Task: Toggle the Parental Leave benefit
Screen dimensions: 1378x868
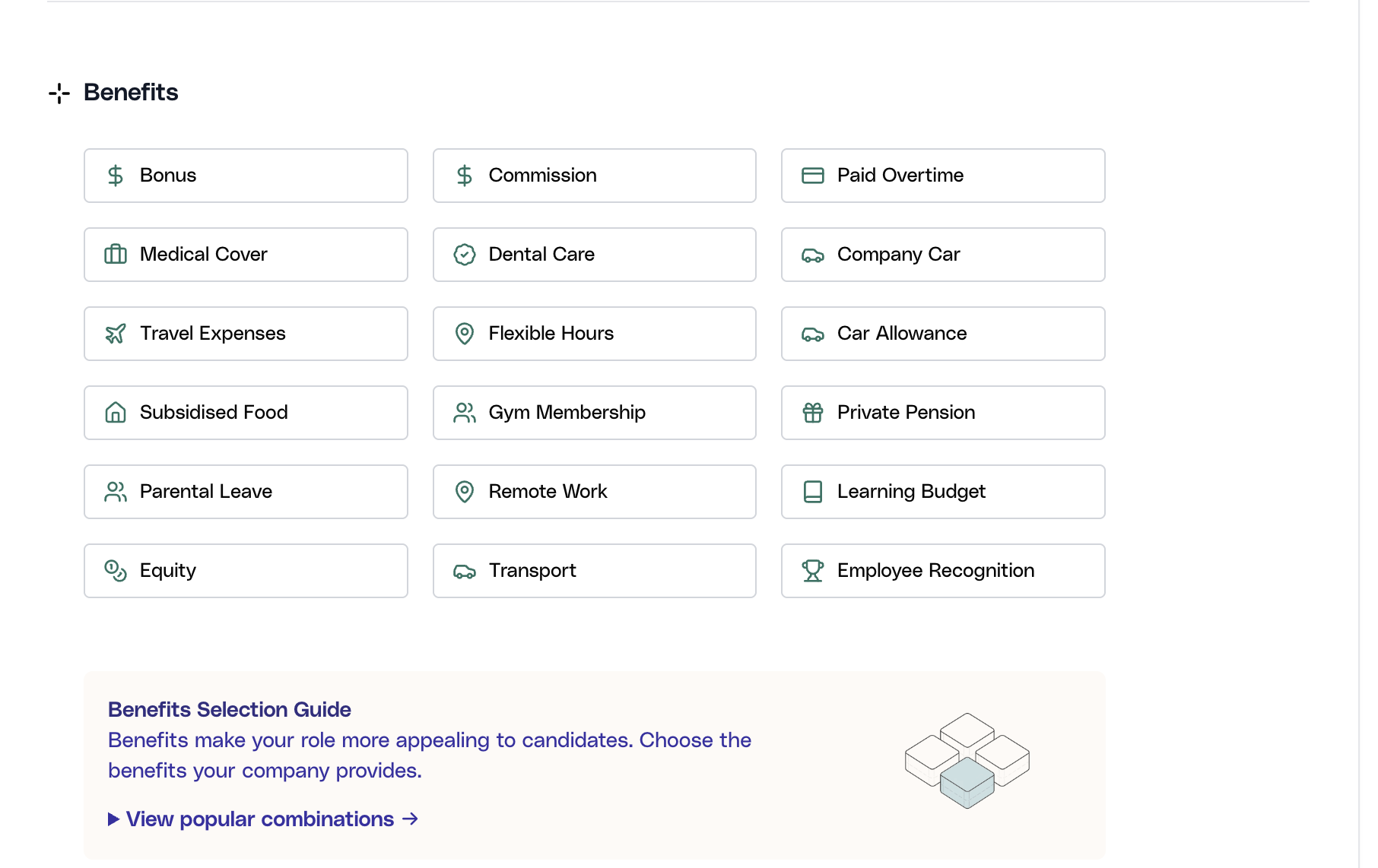Action: point(245,492)
